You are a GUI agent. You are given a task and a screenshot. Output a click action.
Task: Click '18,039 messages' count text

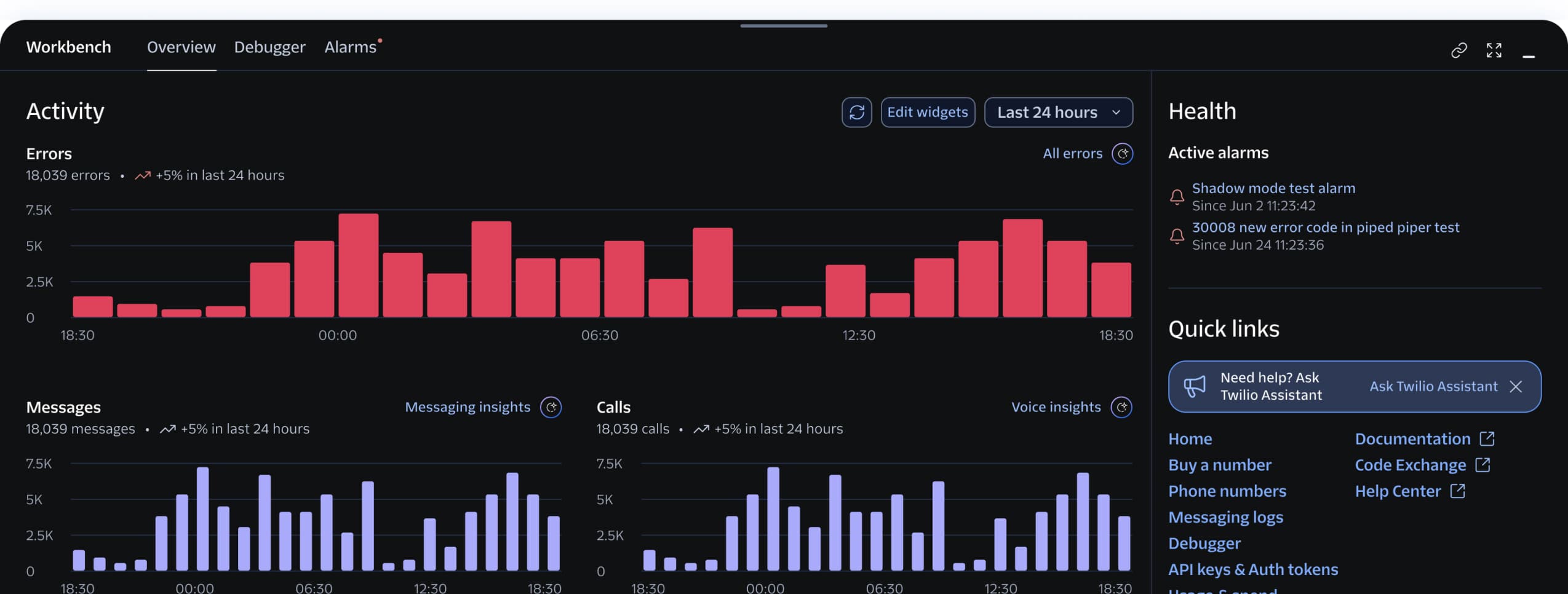click(80, 429)
